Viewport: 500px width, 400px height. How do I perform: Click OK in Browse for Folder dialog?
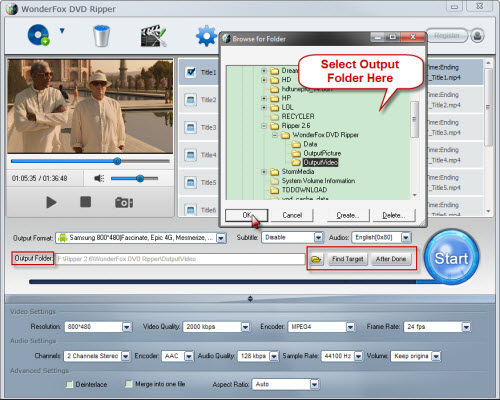pos(246,215)
